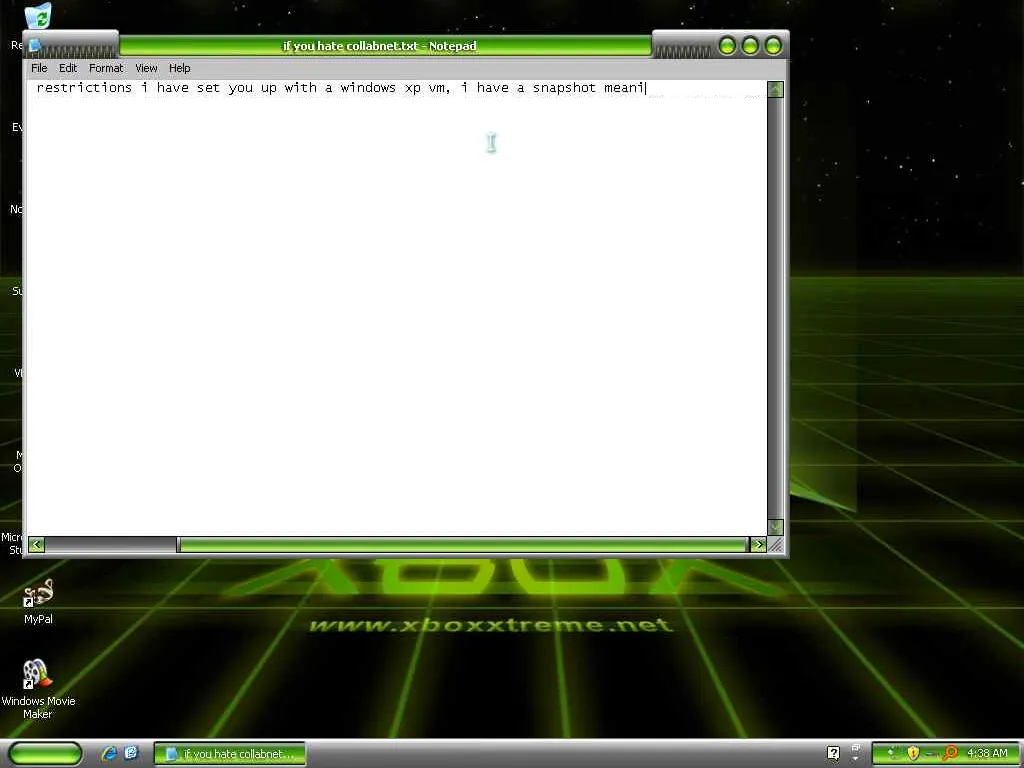This screenshot has width=1024, height=768.
Task: Minimize the Notepad window
Action: click(x=727, y=46)
